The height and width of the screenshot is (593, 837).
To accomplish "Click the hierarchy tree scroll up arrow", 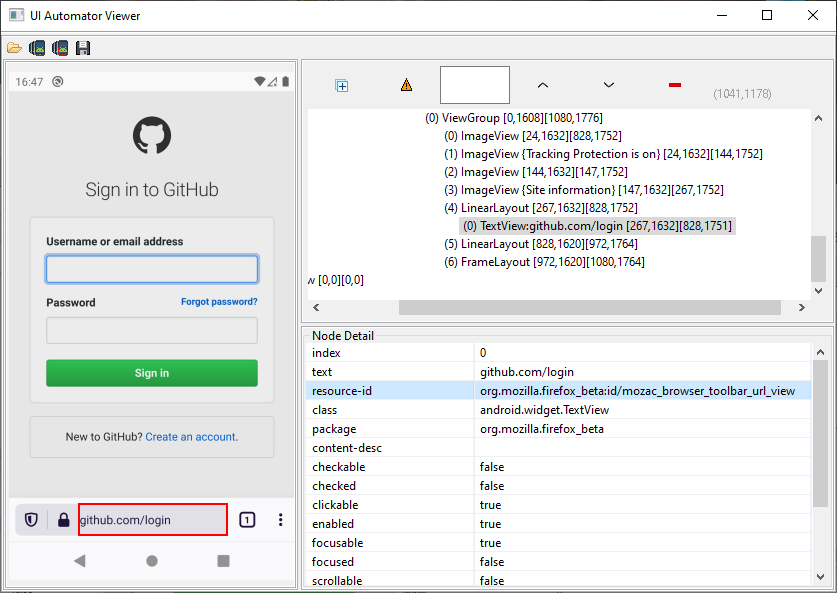I will coord(818,118).
